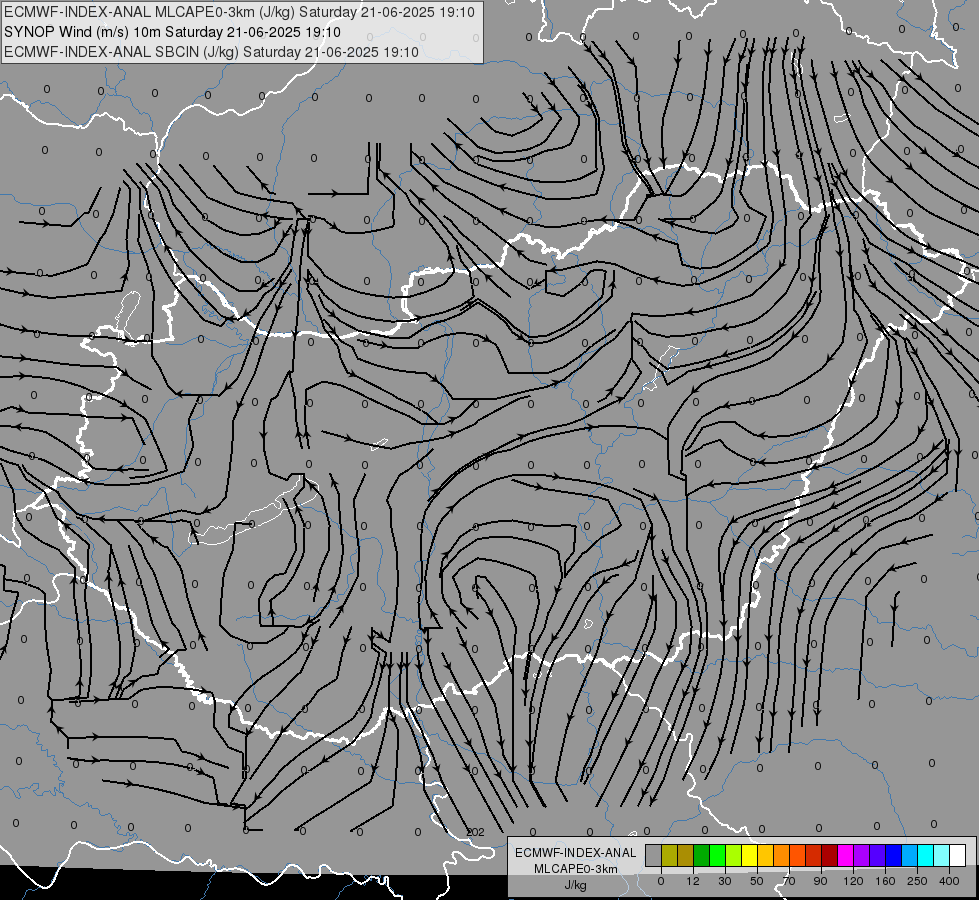Click the '12' tick label on the legend scale

pyautogui.click(x=692, y=881)
